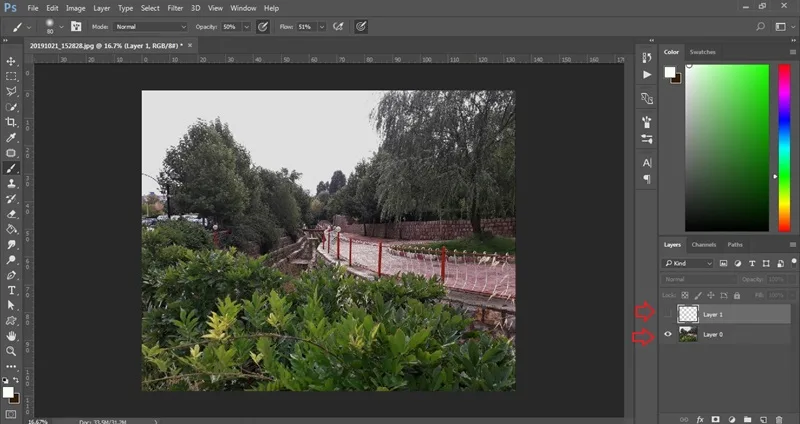Add a layer mask from panel bottom

pos(715,419)
